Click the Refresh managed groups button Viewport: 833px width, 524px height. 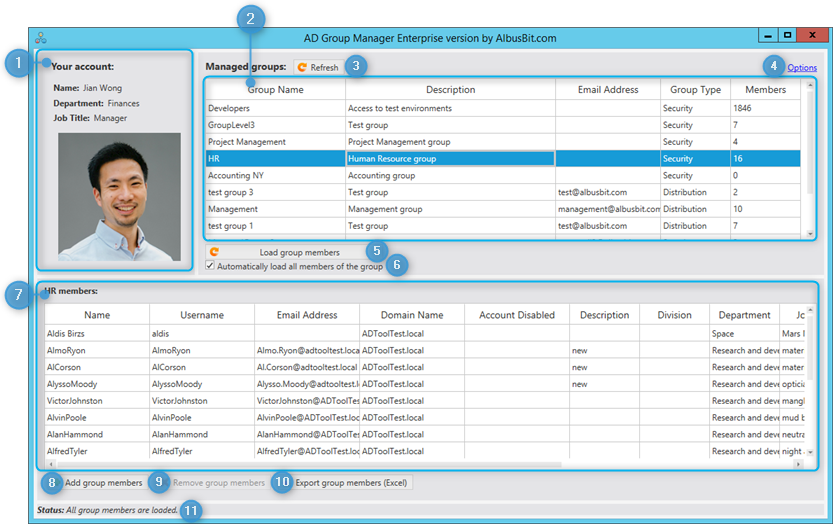click(319, 67)
